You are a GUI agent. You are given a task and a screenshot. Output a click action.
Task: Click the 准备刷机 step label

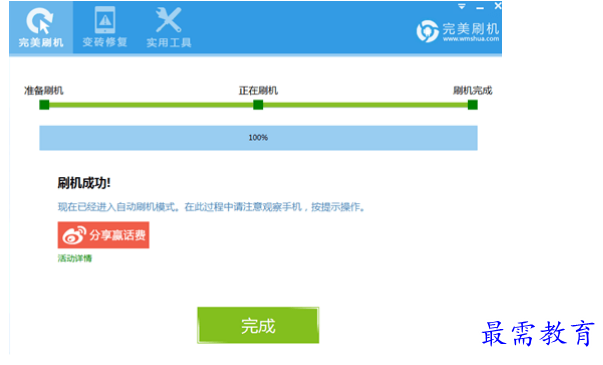click(x=44, y=91)
